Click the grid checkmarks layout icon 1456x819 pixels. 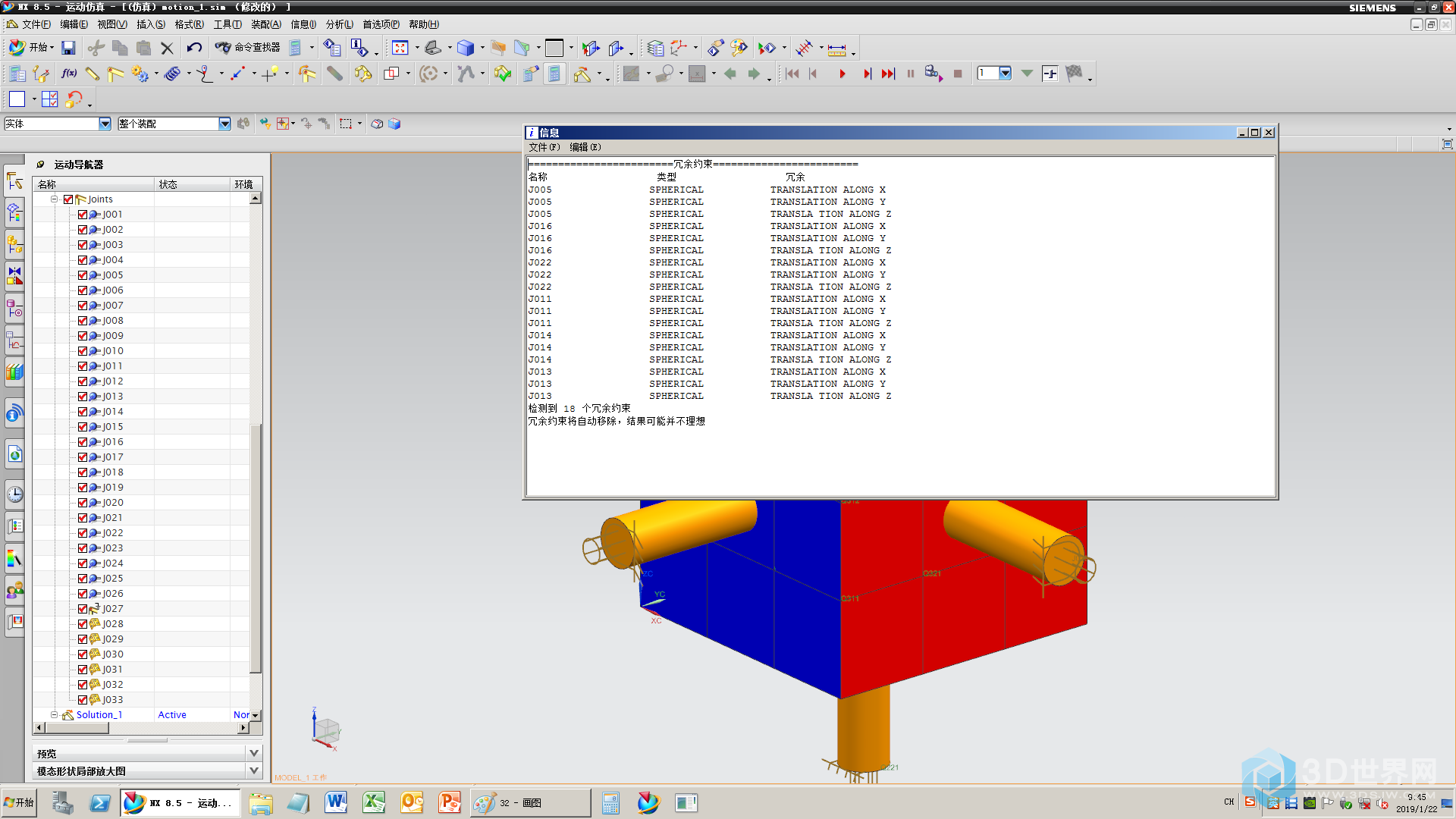click(49, 99)
